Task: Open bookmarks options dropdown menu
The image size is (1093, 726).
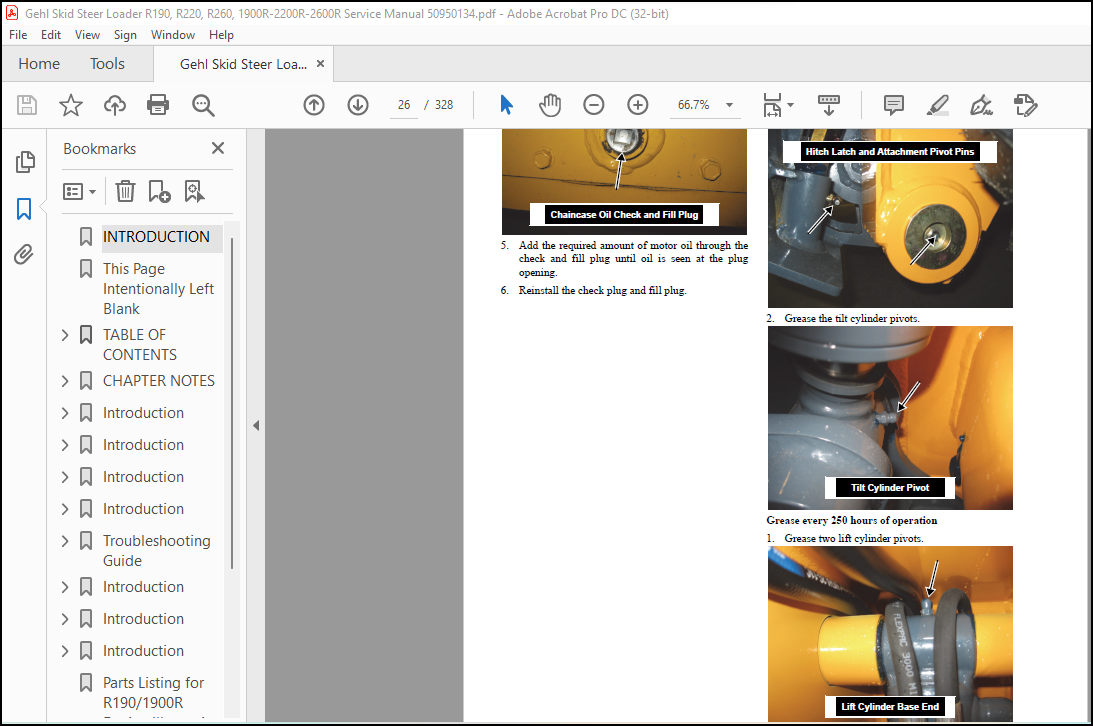Action: 79,191
